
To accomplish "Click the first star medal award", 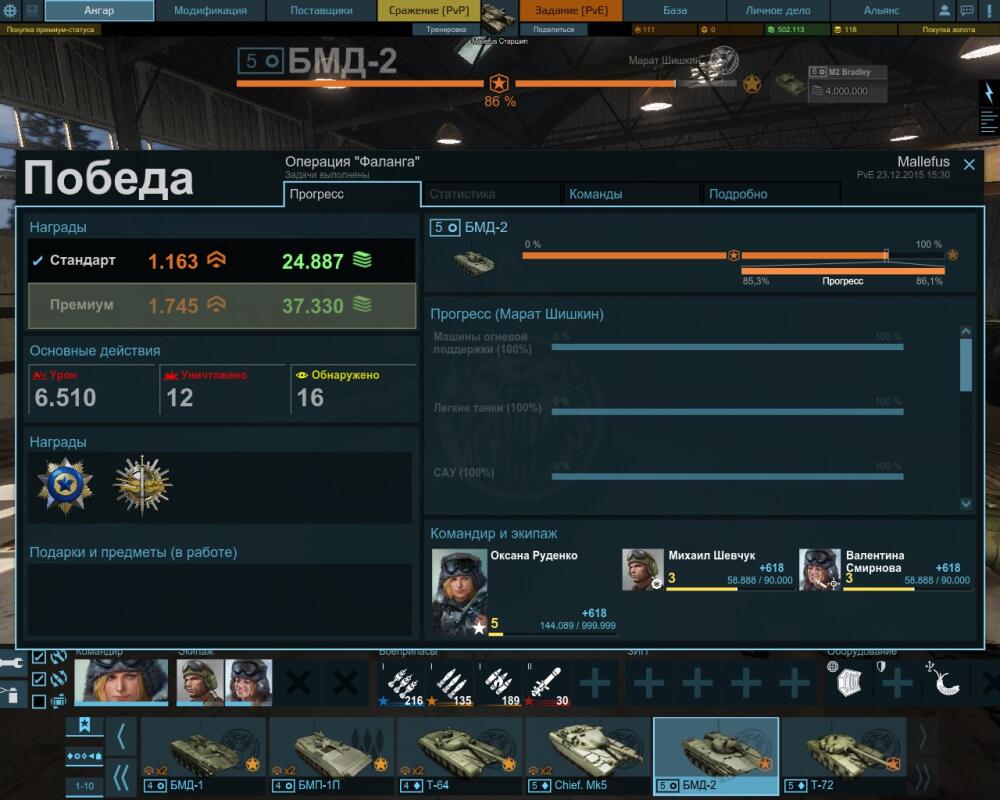I will (65, 486).
